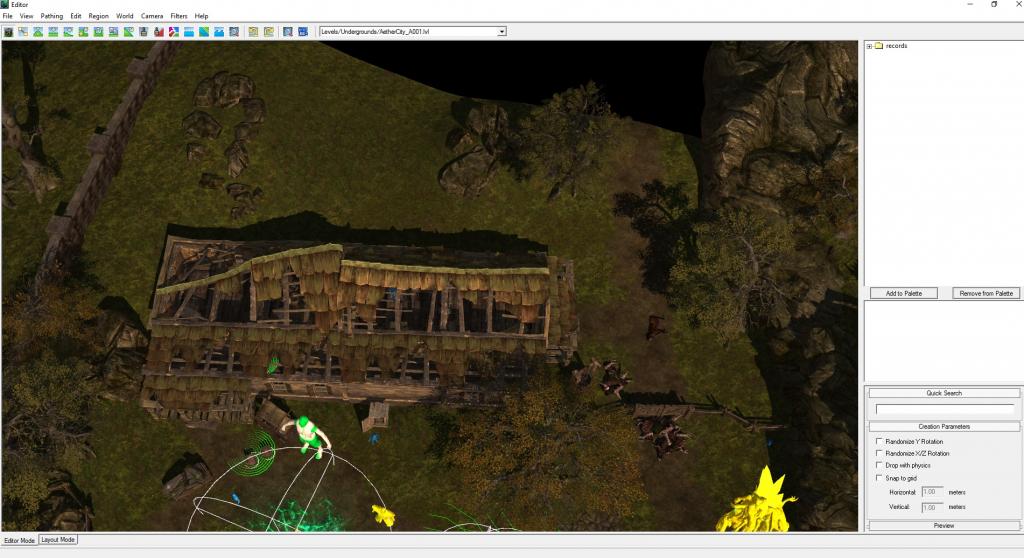Click the Remove from Palette button
Image resolution: width=1024 pixels, height=558 pixels.
pos(986,293)
